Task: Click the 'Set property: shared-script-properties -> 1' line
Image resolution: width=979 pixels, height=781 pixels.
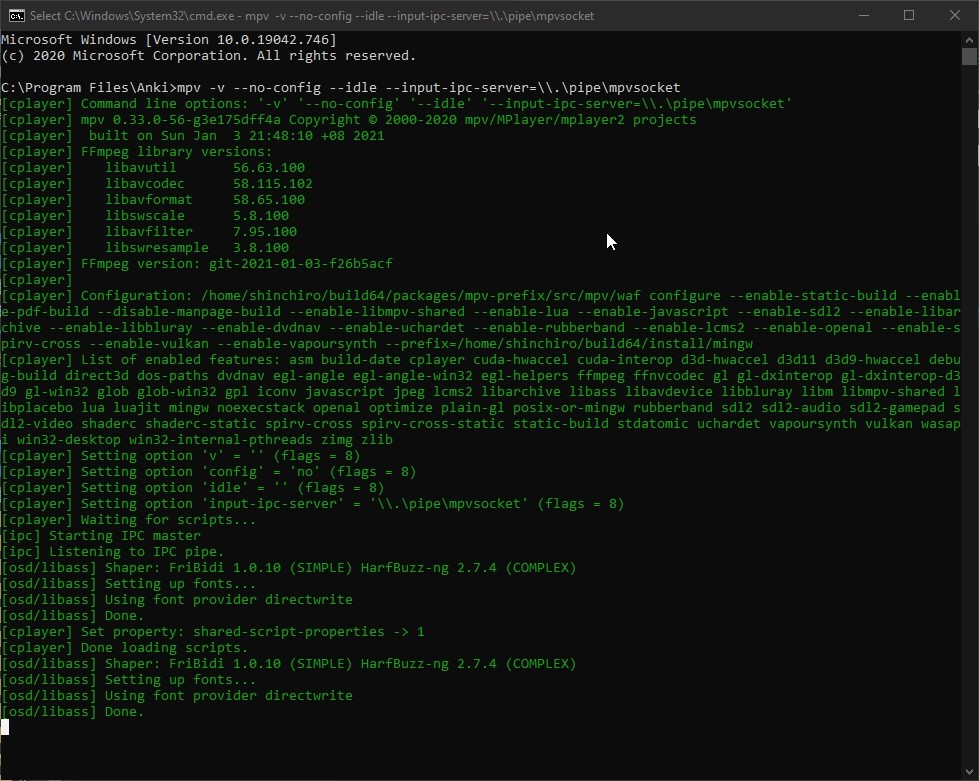Action: [x=213, y=632]
